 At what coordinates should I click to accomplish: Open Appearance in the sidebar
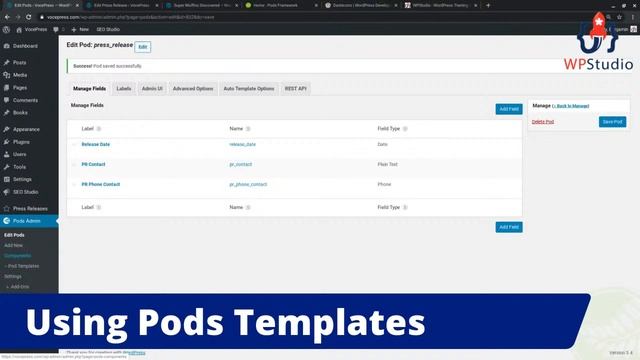(27, 129)
